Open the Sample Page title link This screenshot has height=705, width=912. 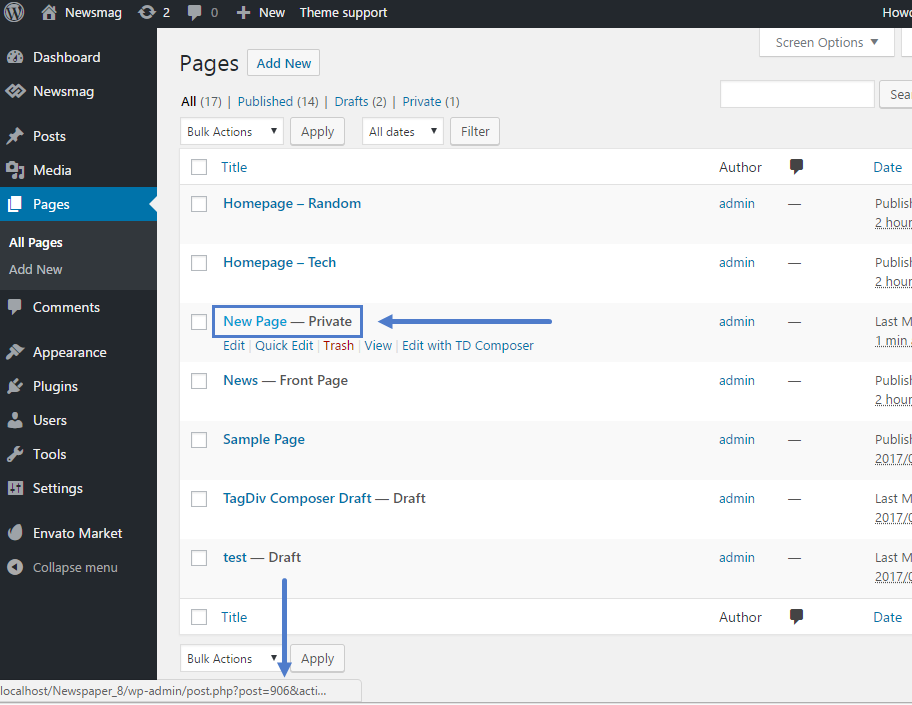click(x=263, y=439)
